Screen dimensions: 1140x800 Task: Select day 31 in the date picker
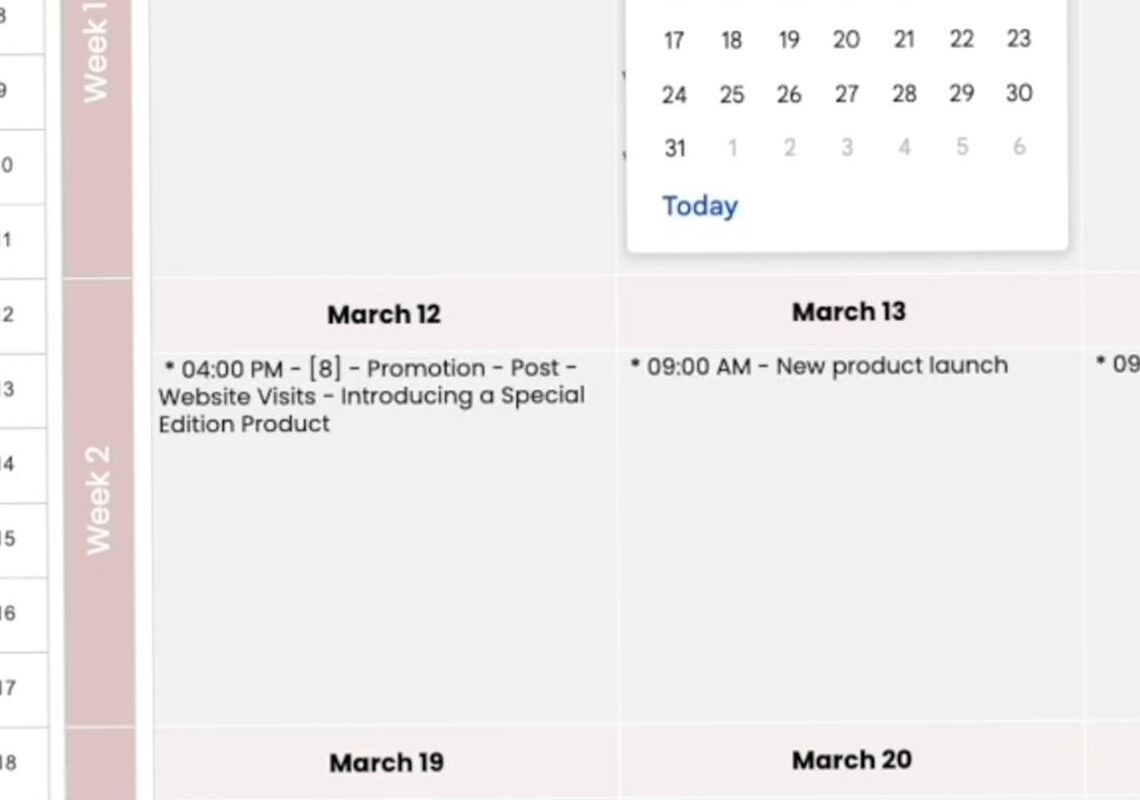tap(674, 147)
